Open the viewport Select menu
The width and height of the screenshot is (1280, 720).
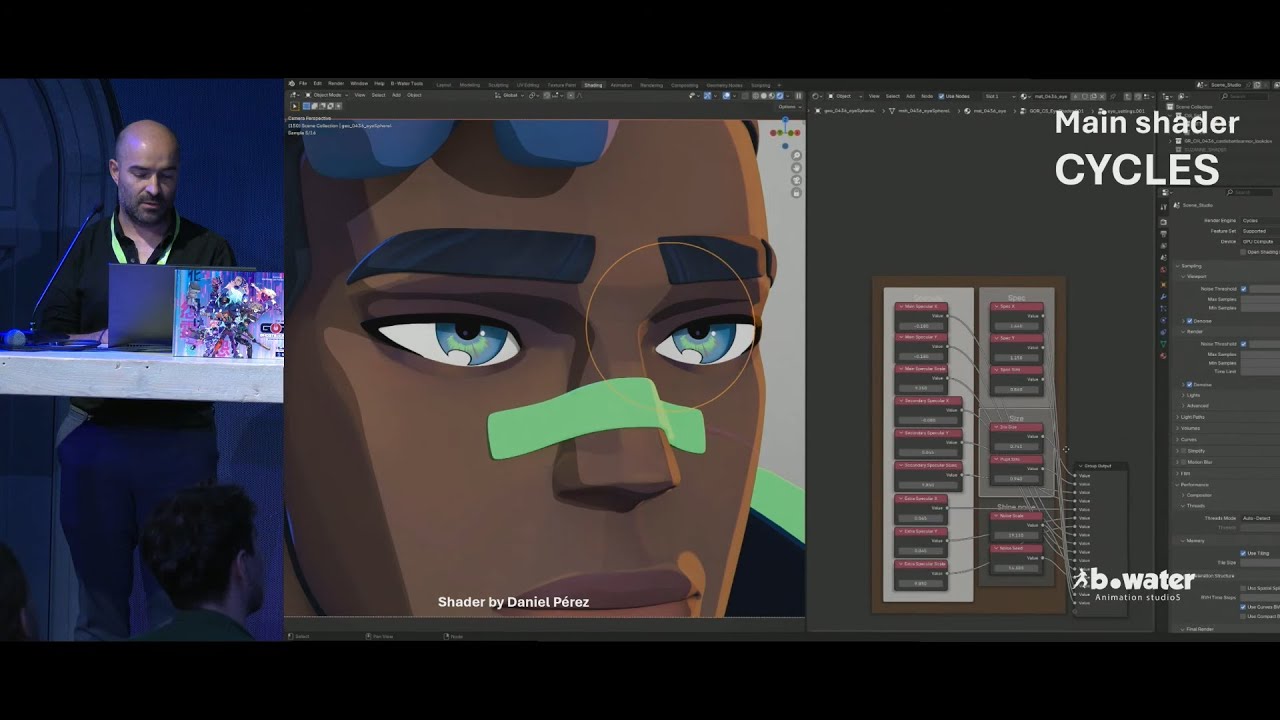378,95
